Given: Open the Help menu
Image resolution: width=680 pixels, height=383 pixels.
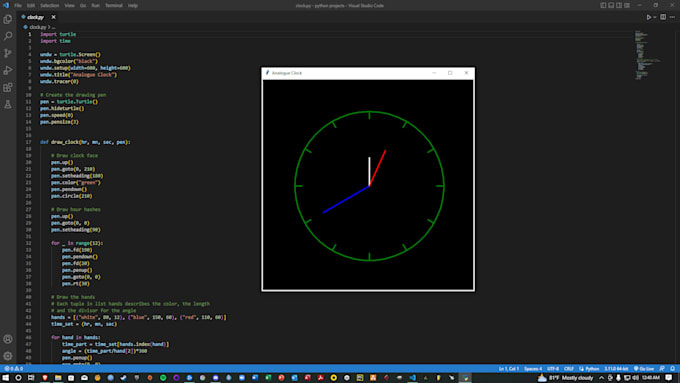Looking at the screenshot, I should (133, 6).
